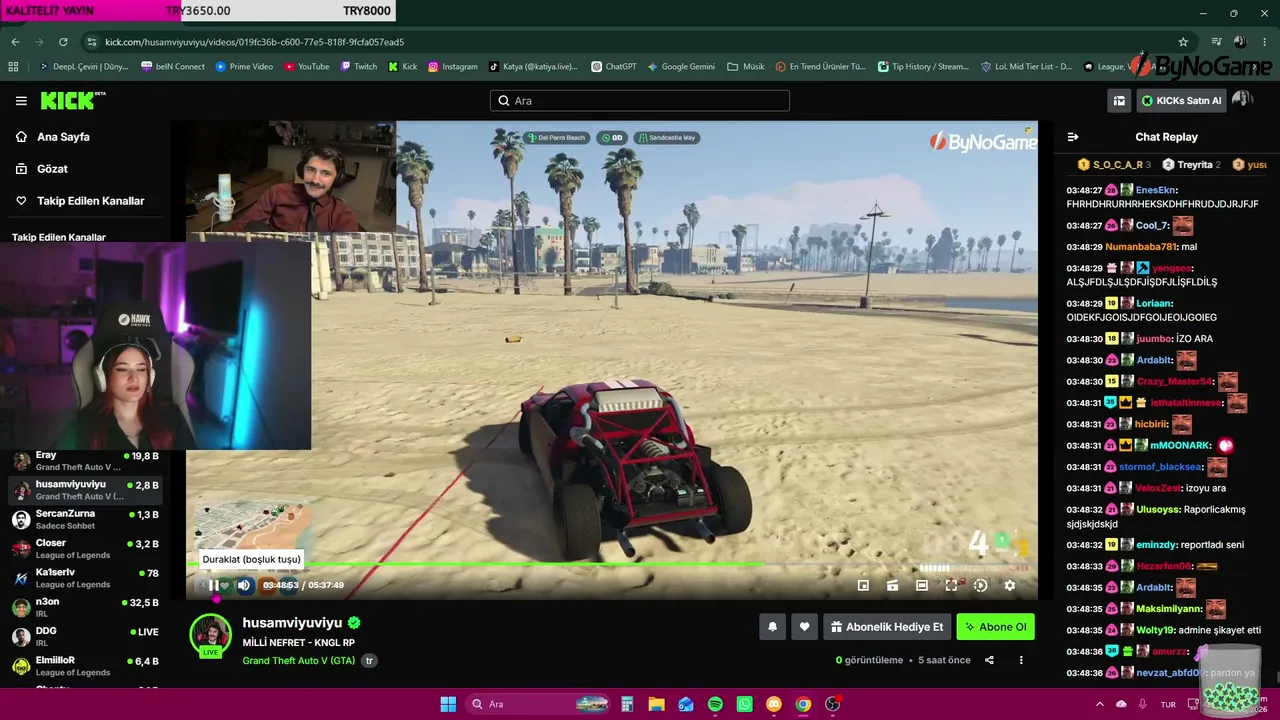Open Ka1serlv channel in the sidebar
Viewport: 1280px width, 720px height.
pos(85,578)
